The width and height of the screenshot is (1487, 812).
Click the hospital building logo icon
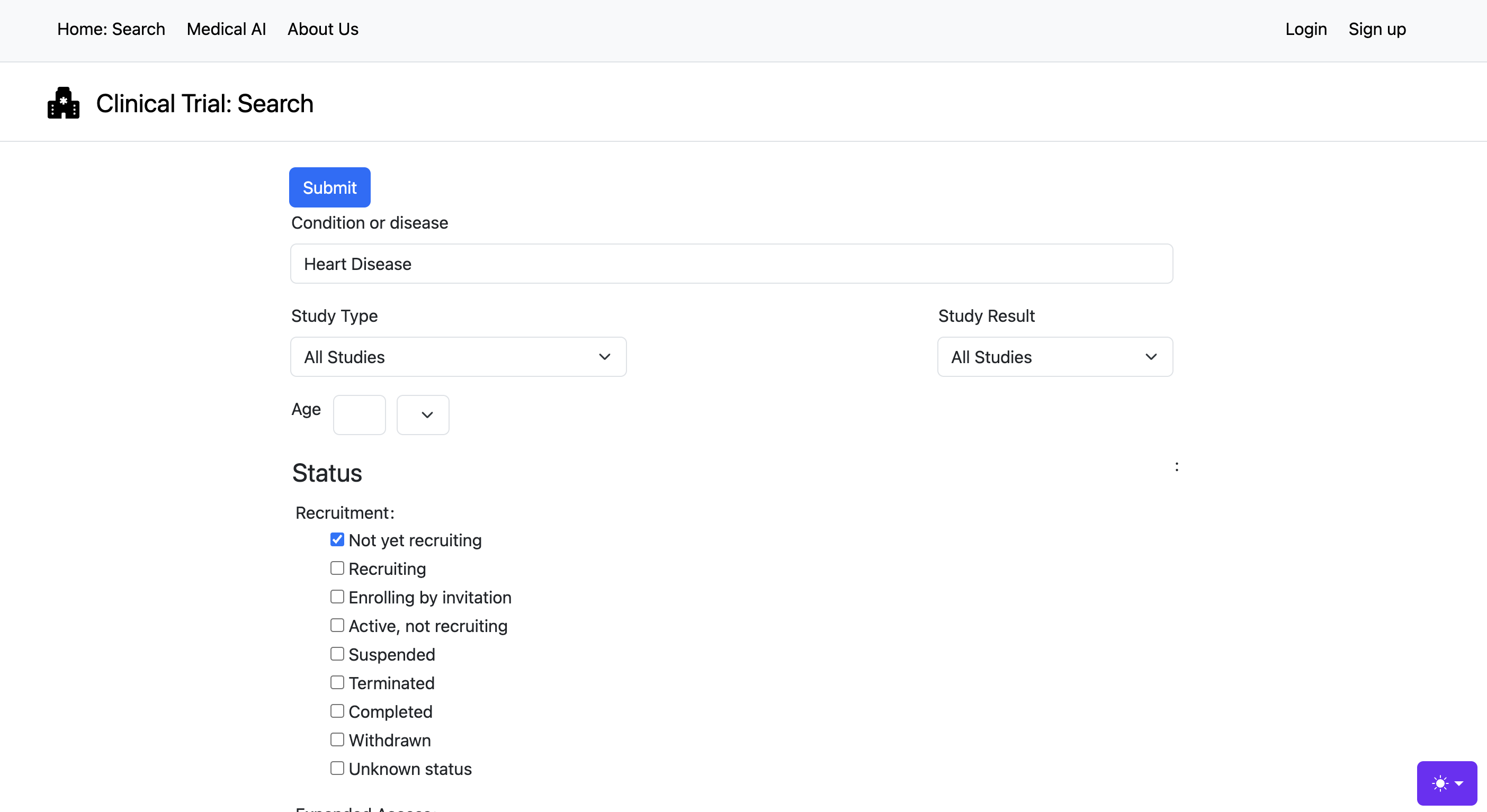click(64, 103)
